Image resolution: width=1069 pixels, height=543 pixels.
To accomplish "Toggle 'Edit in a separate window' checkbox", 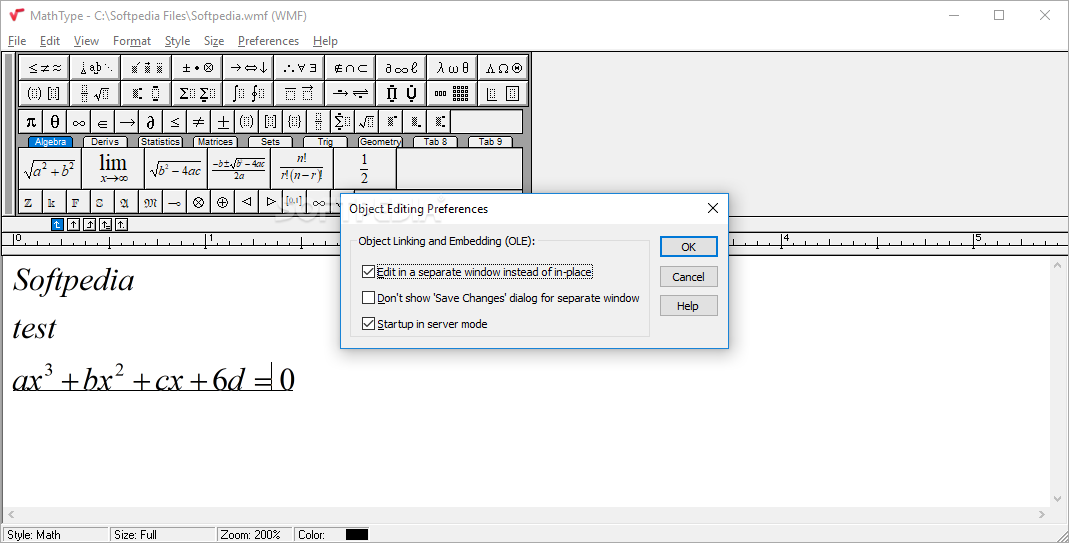I will click(x=368, y=272).
